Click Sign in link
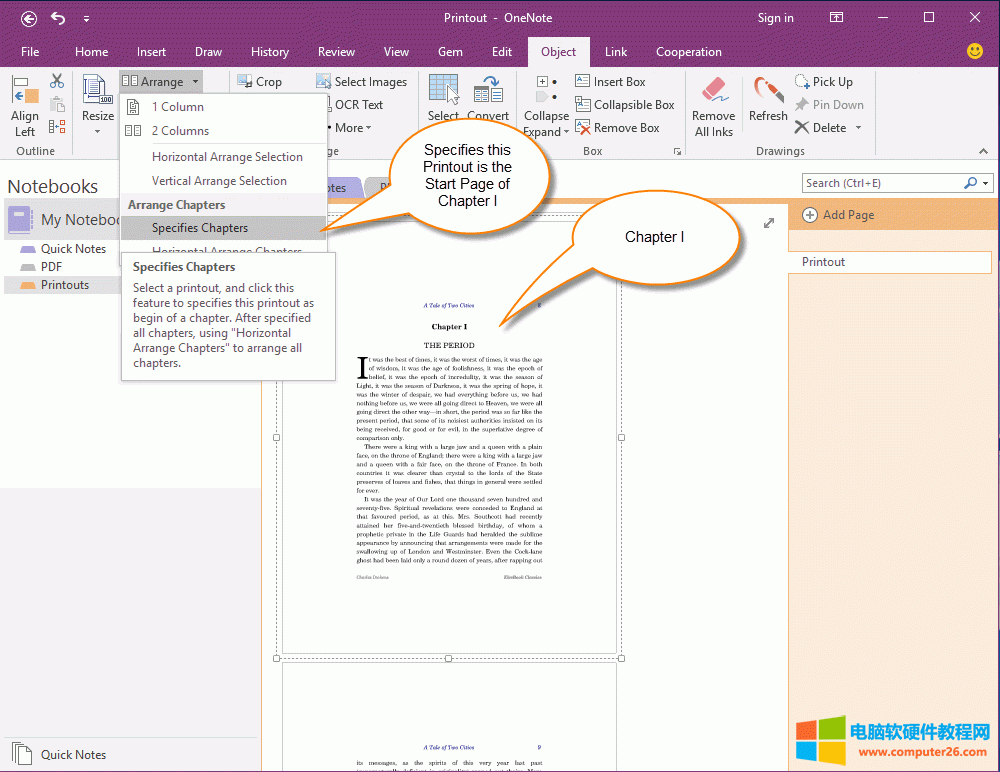Screen dimensions: 1000x772 [x=775, y=18]
